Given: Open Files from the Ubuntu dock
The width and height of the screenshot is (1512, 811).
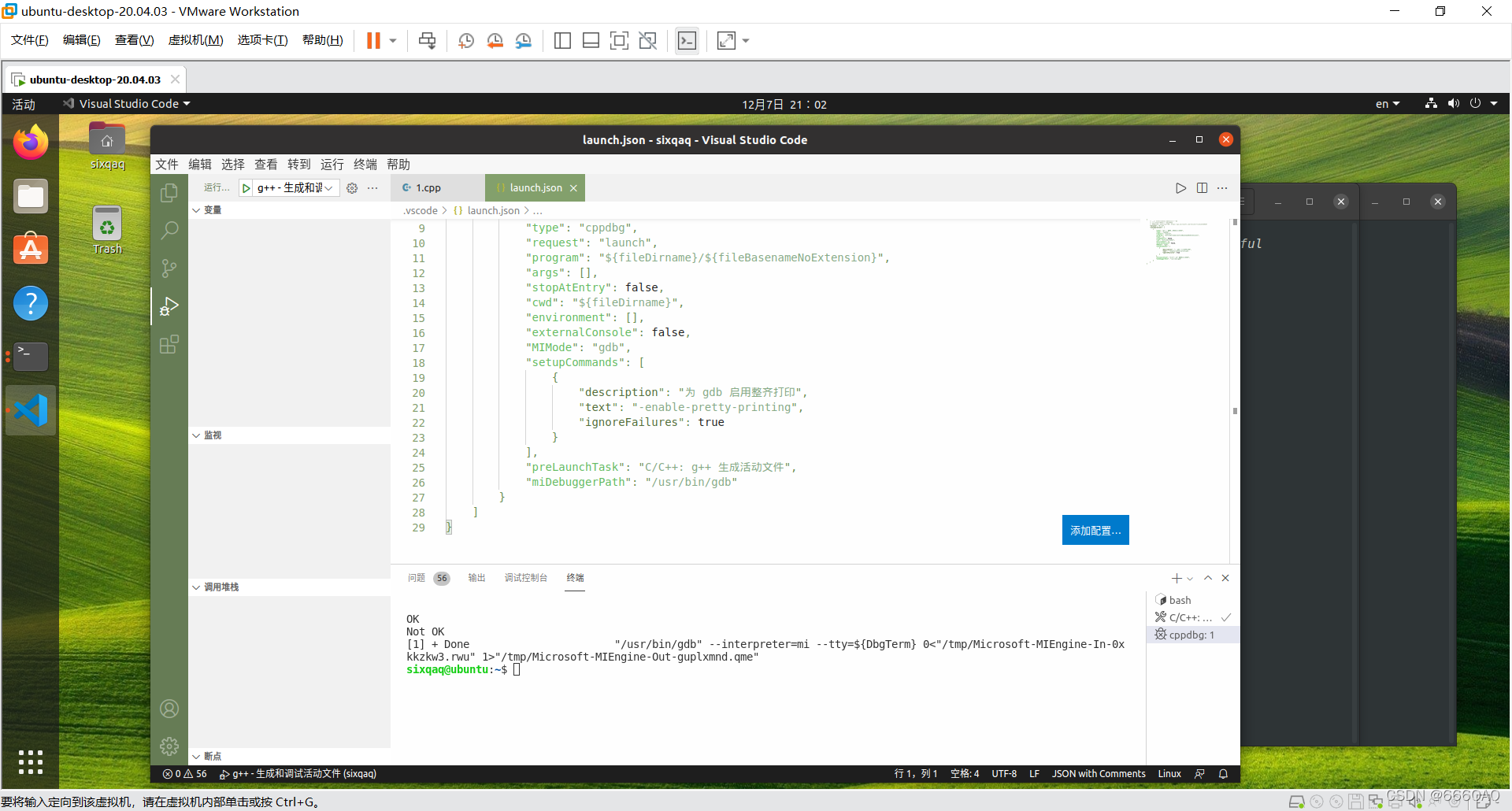Looking at the screenshot, I should 31,196.
